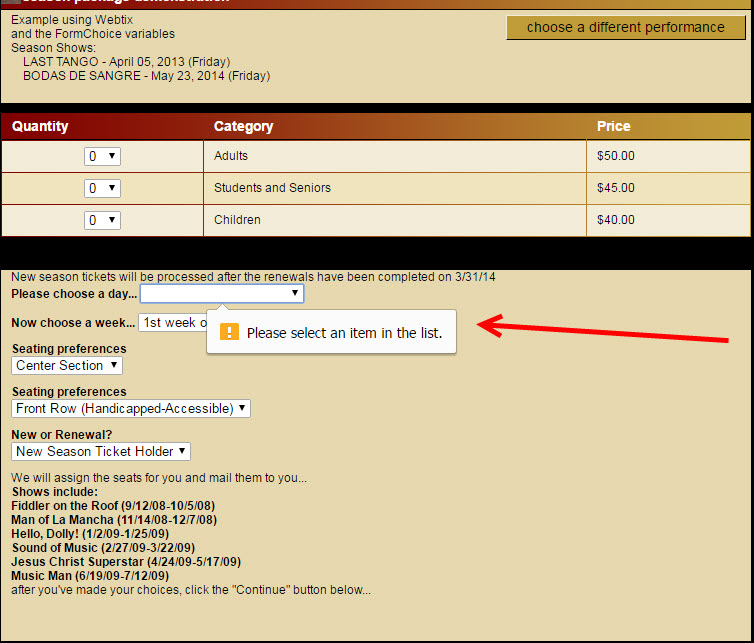
Task: Click the 'after you've made your choices' instruction text
Action: coord(191,590)
